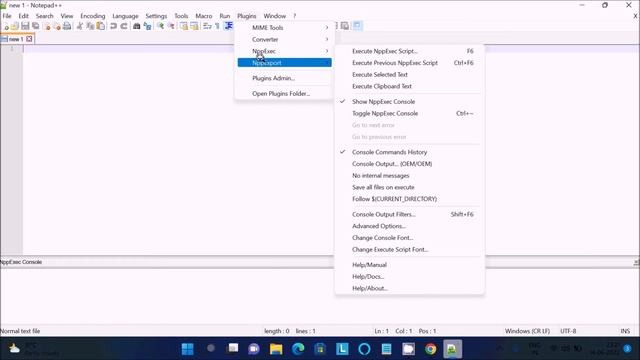Click the Synchronize vertical scrolling icon
Viewport: 640px width, 360px height.
(x=184, y=27)
